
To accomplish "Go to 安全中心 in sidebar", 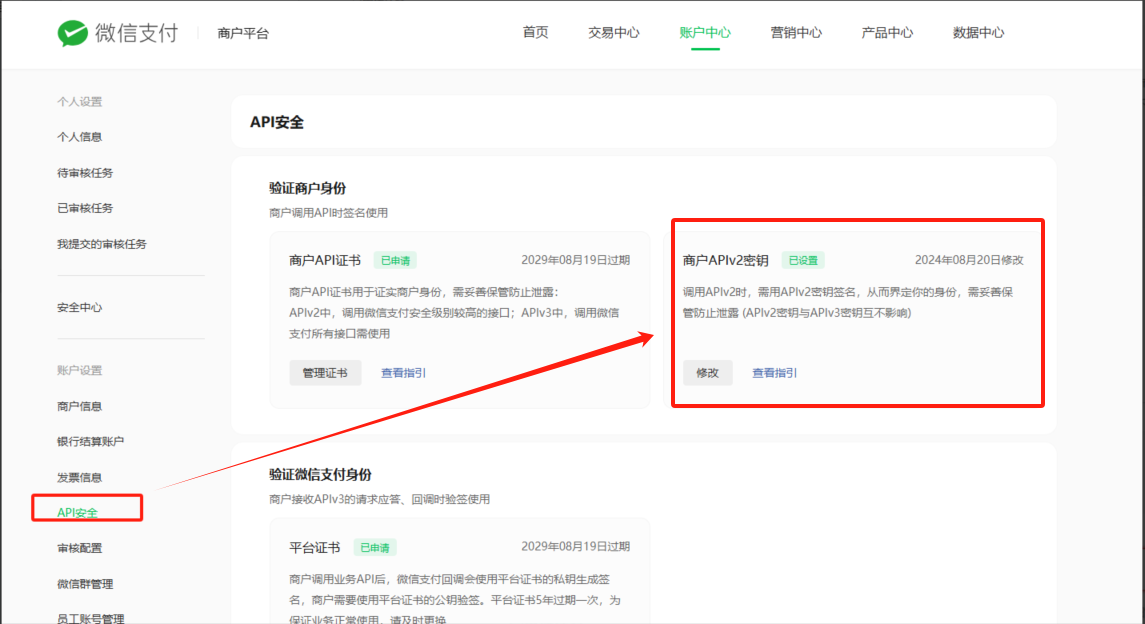I will tap(79, 308).
